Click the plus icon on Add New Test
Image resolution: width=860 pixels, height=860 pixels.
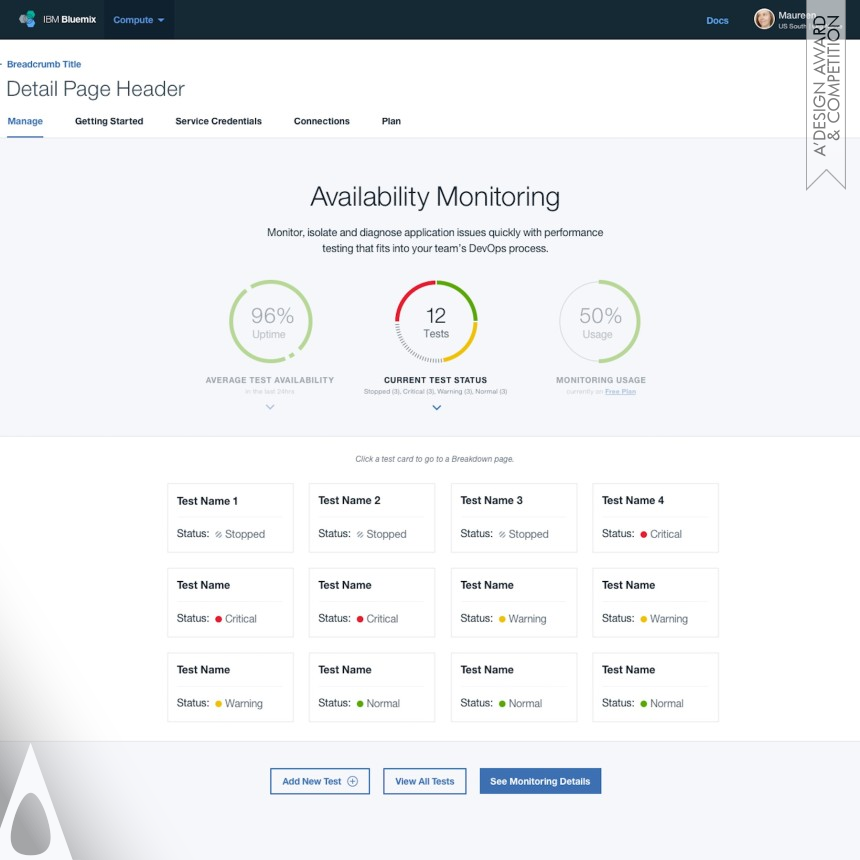pyautogui.click(x=351, y=781)
